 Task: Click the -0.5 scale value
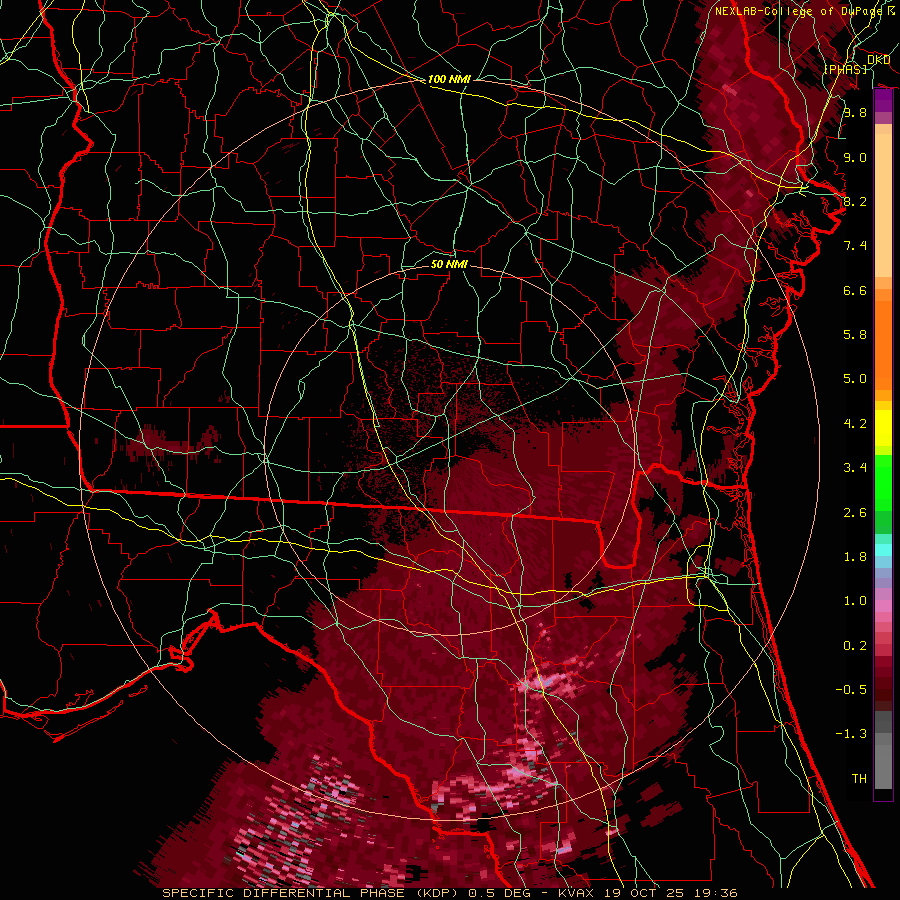click(851, 690)
